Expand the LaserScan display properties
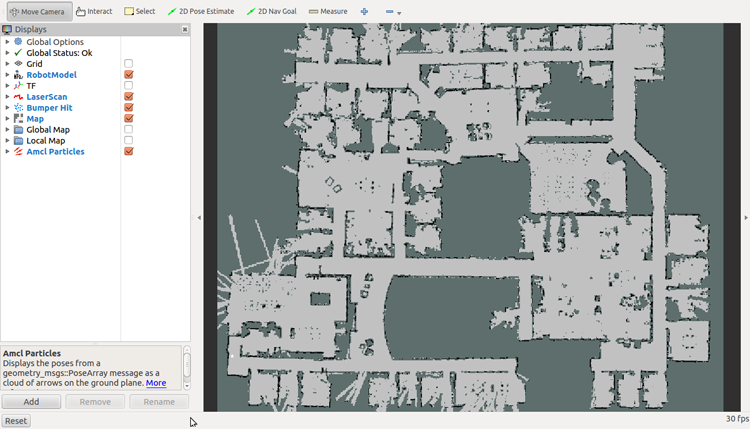The image size is (750, 429). pos(7,97)
